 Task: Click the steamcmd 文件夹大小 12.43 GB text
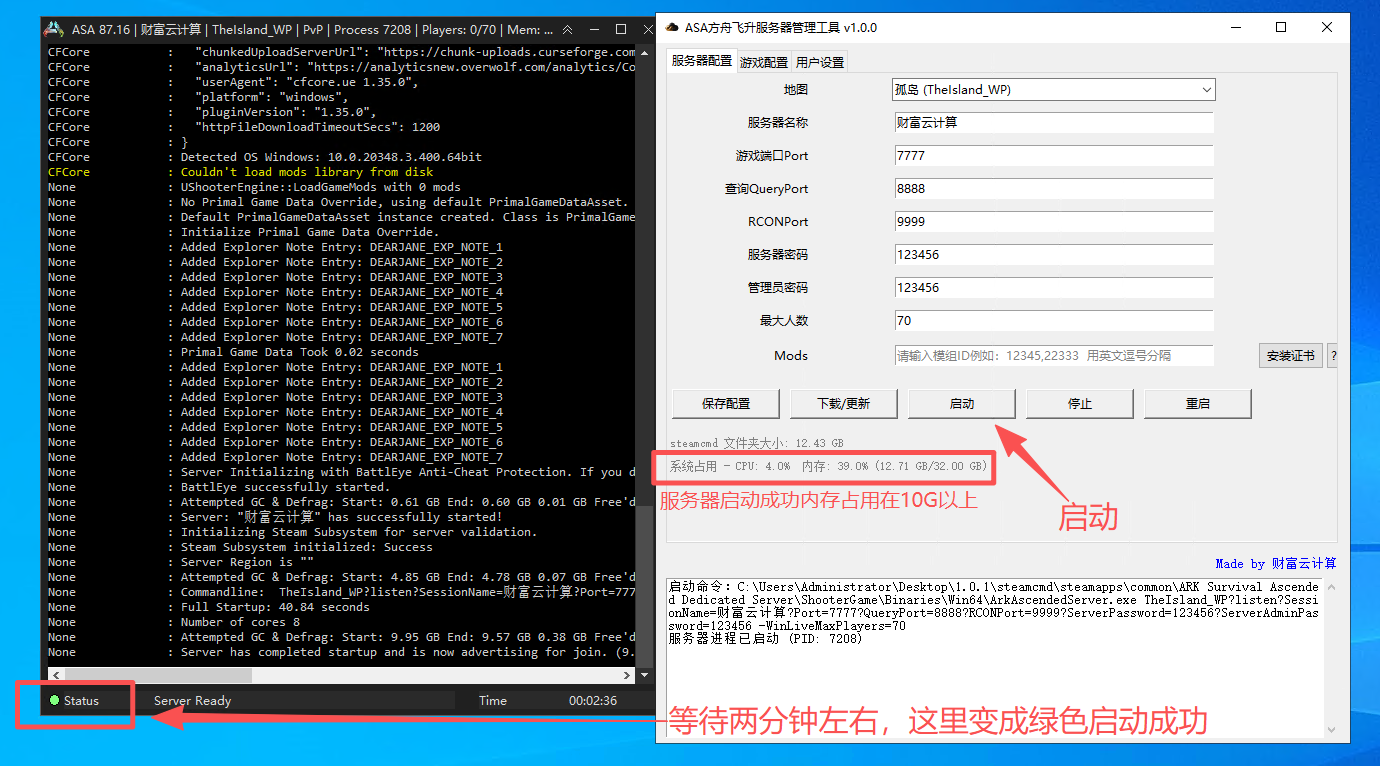[x=757, y=443]
